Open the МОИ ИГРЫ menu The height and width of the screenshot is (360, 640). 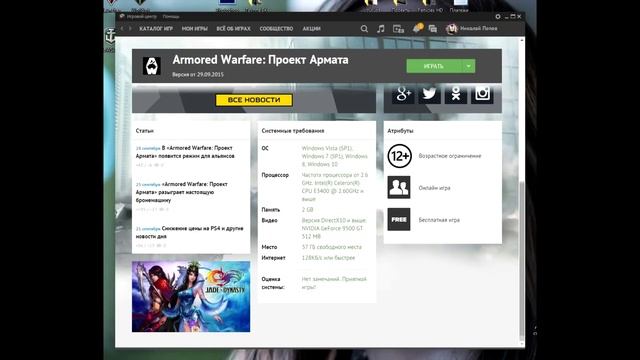coord(195,29)
